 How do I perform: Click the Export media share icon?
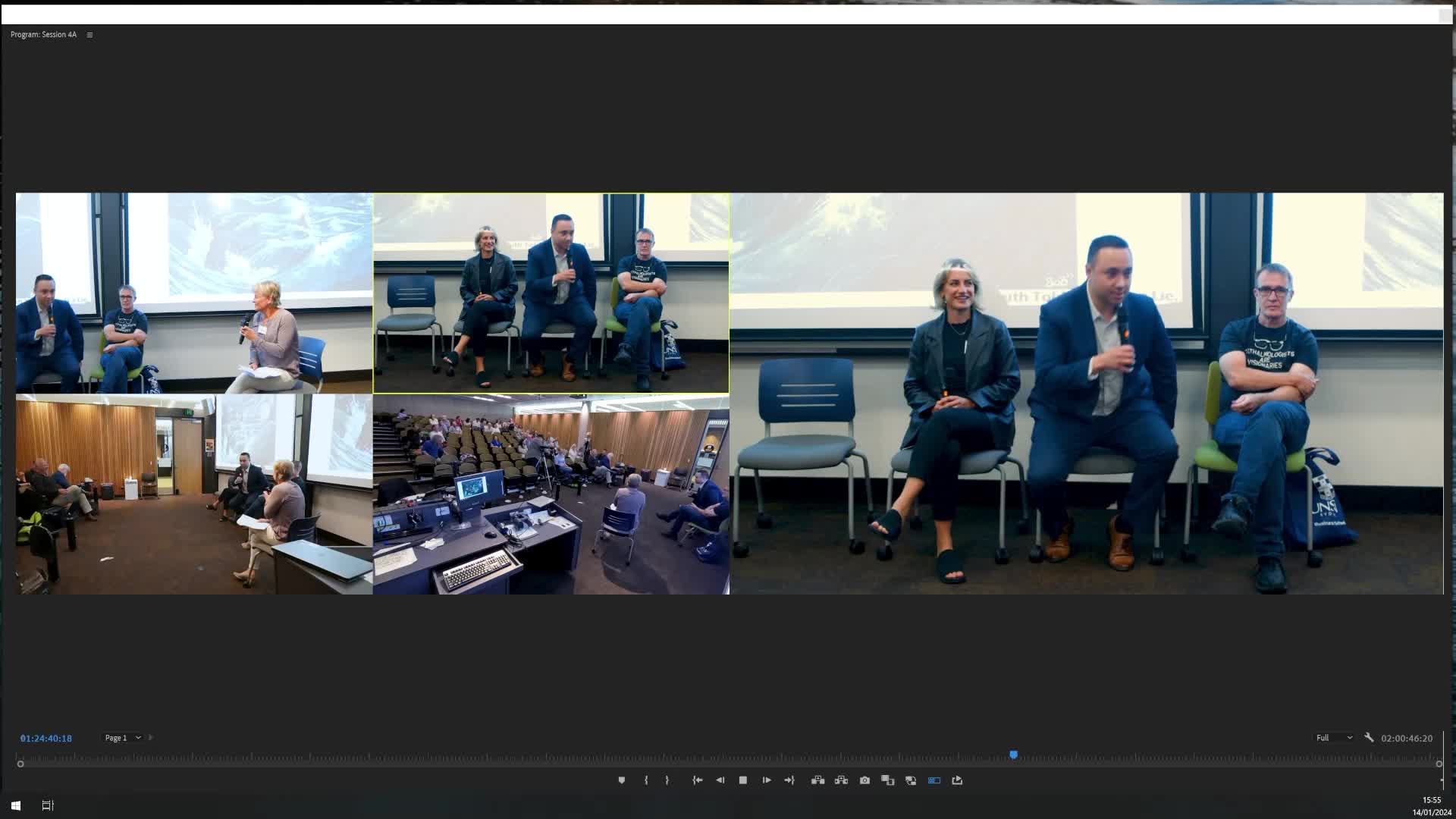coord(957,780)
